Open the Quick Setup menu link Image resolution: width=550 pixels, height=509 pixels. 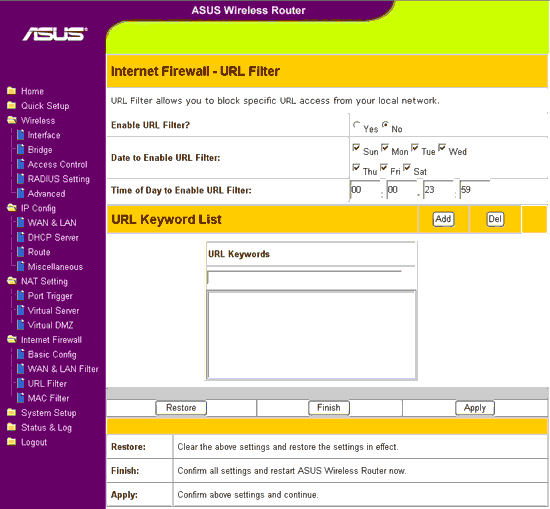[x=45, y=106]
